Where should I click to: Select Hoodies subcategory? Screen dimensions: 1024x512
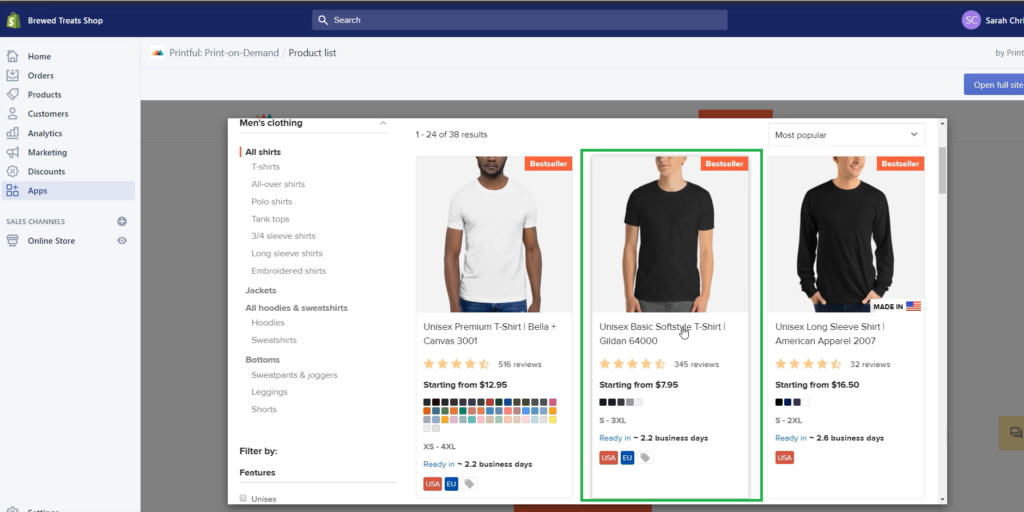[x=268, y=323]
